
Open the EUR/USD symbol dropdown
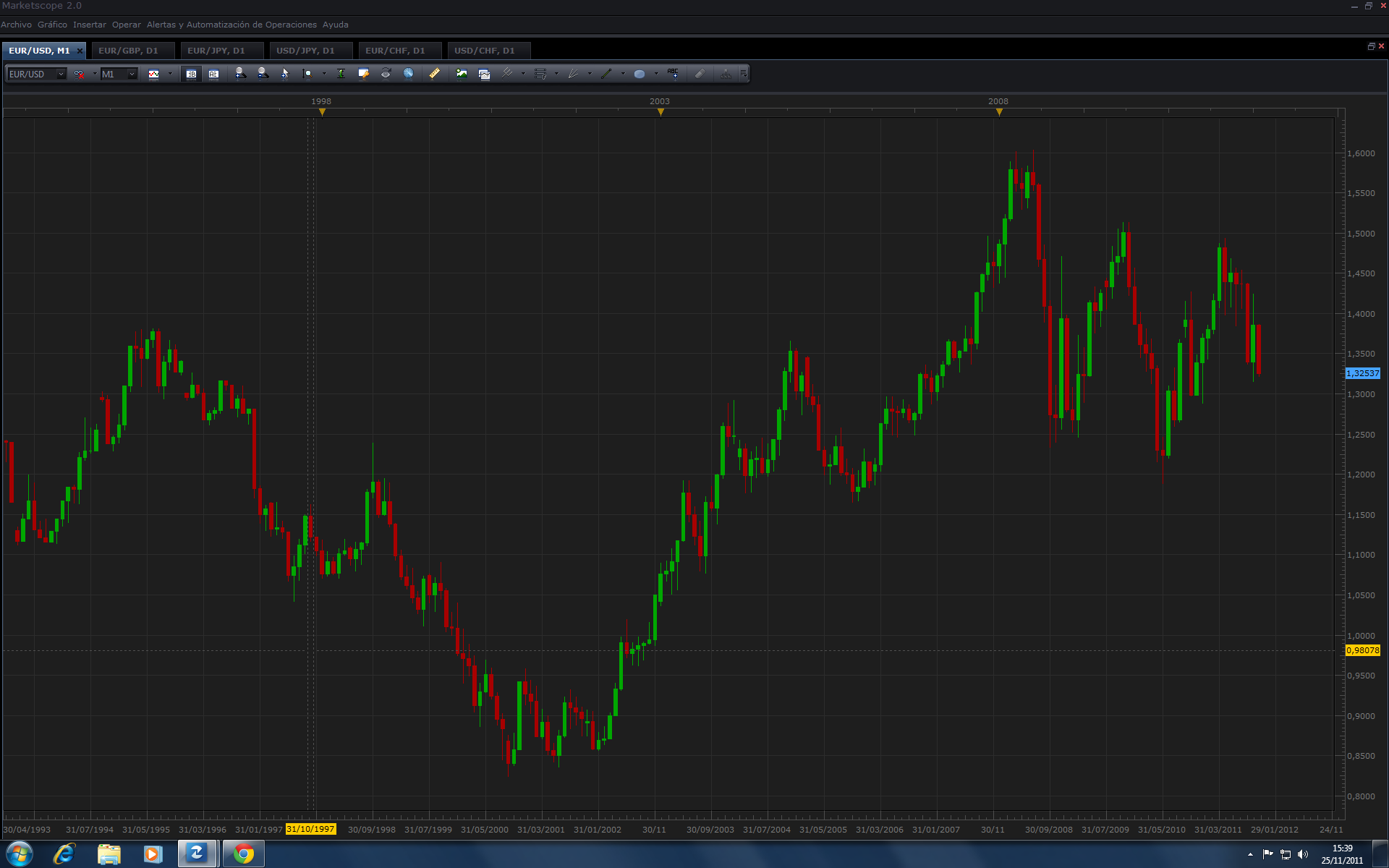coord(61,74)
